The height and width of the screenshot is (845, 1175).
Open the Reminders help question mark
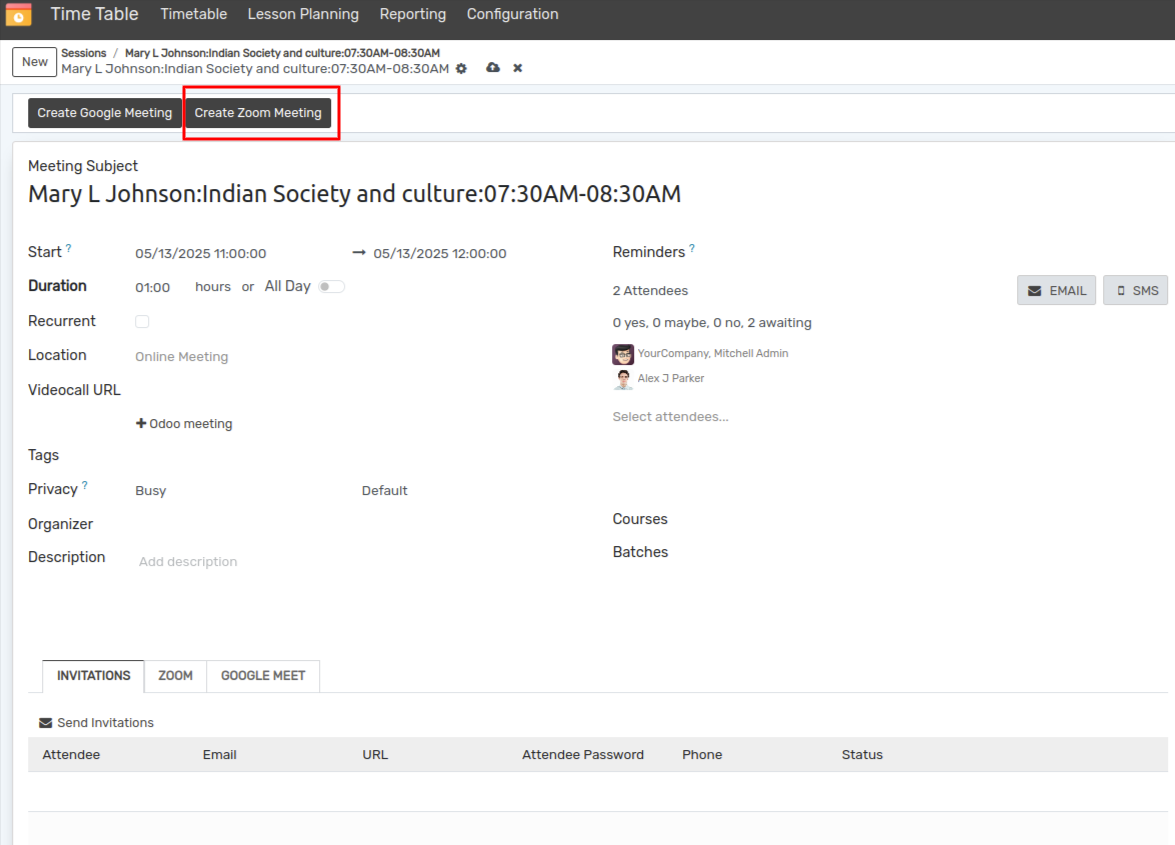tap(692, 248)
